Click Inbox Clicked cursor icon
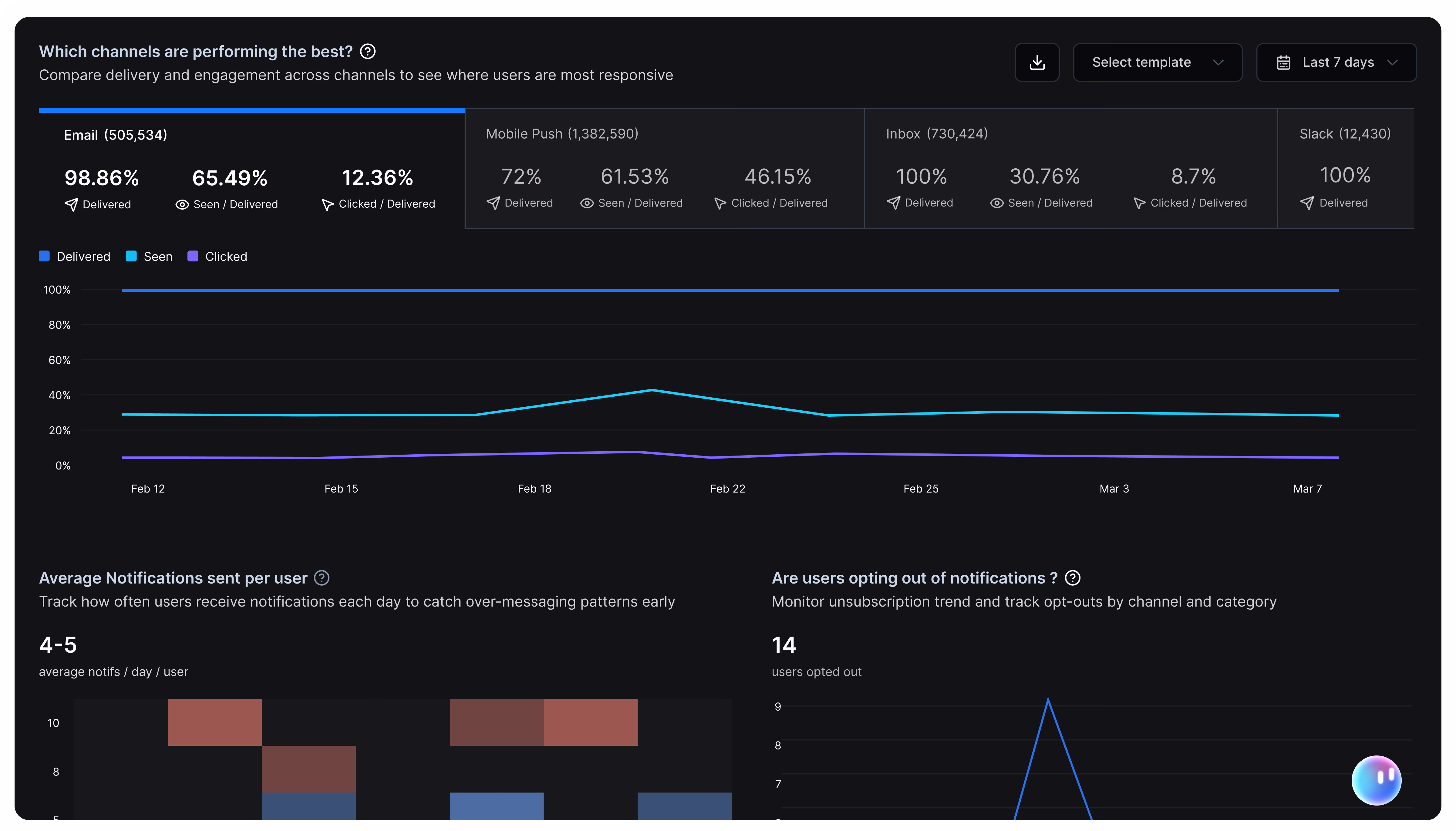 1139,203
